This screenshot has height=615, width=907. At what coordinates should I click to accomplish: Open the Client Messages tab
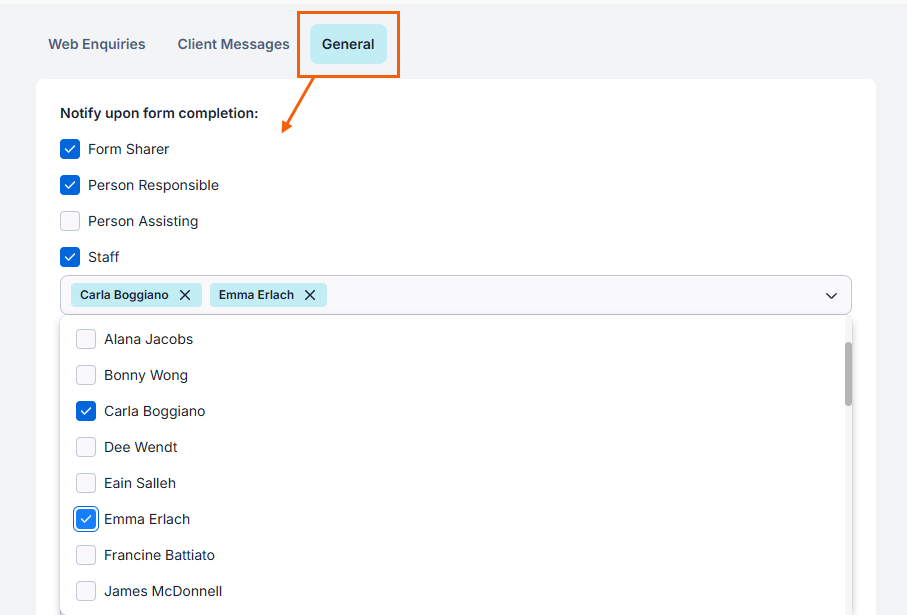coord(233,44)
